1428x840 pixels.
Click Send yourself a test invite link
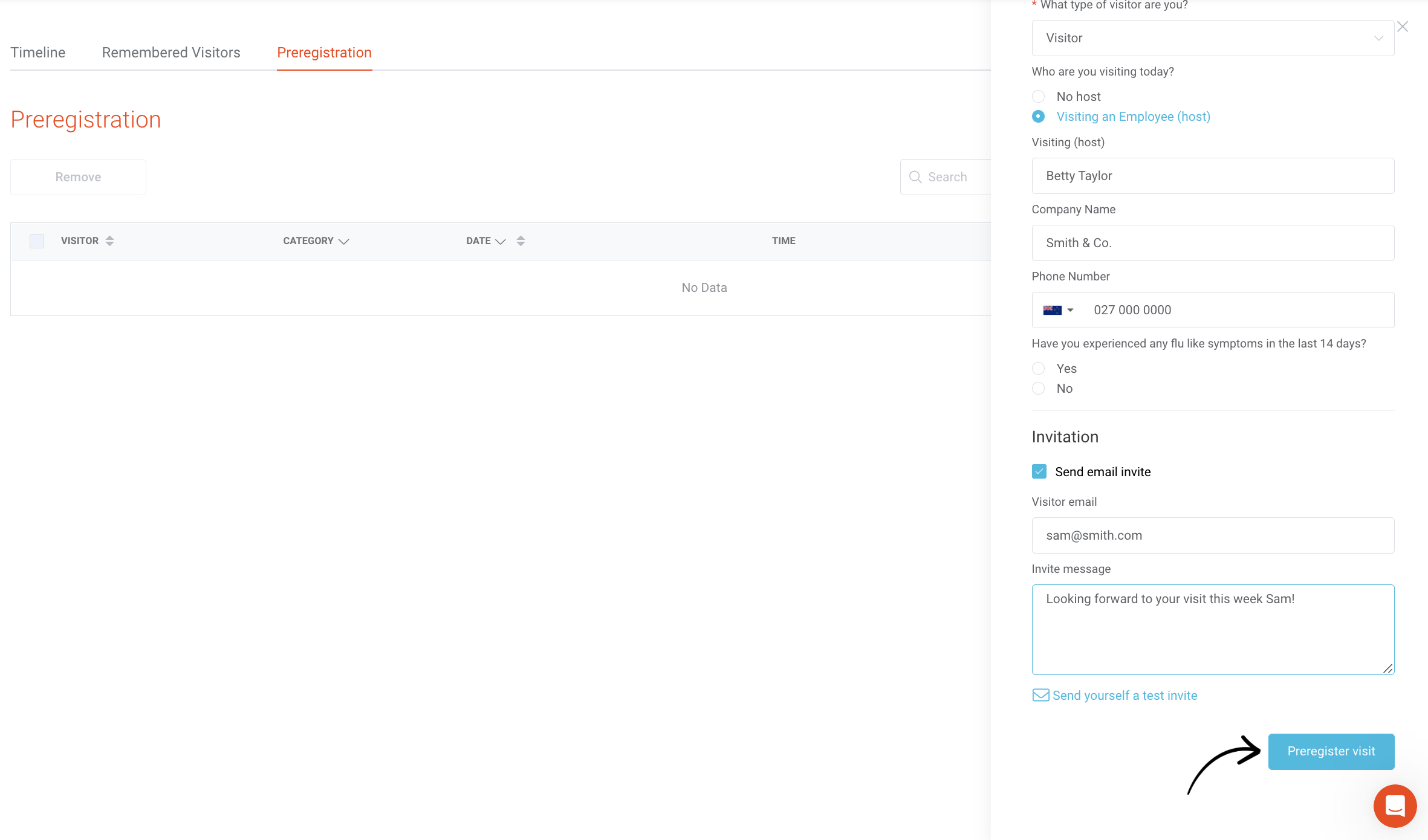1125,696
